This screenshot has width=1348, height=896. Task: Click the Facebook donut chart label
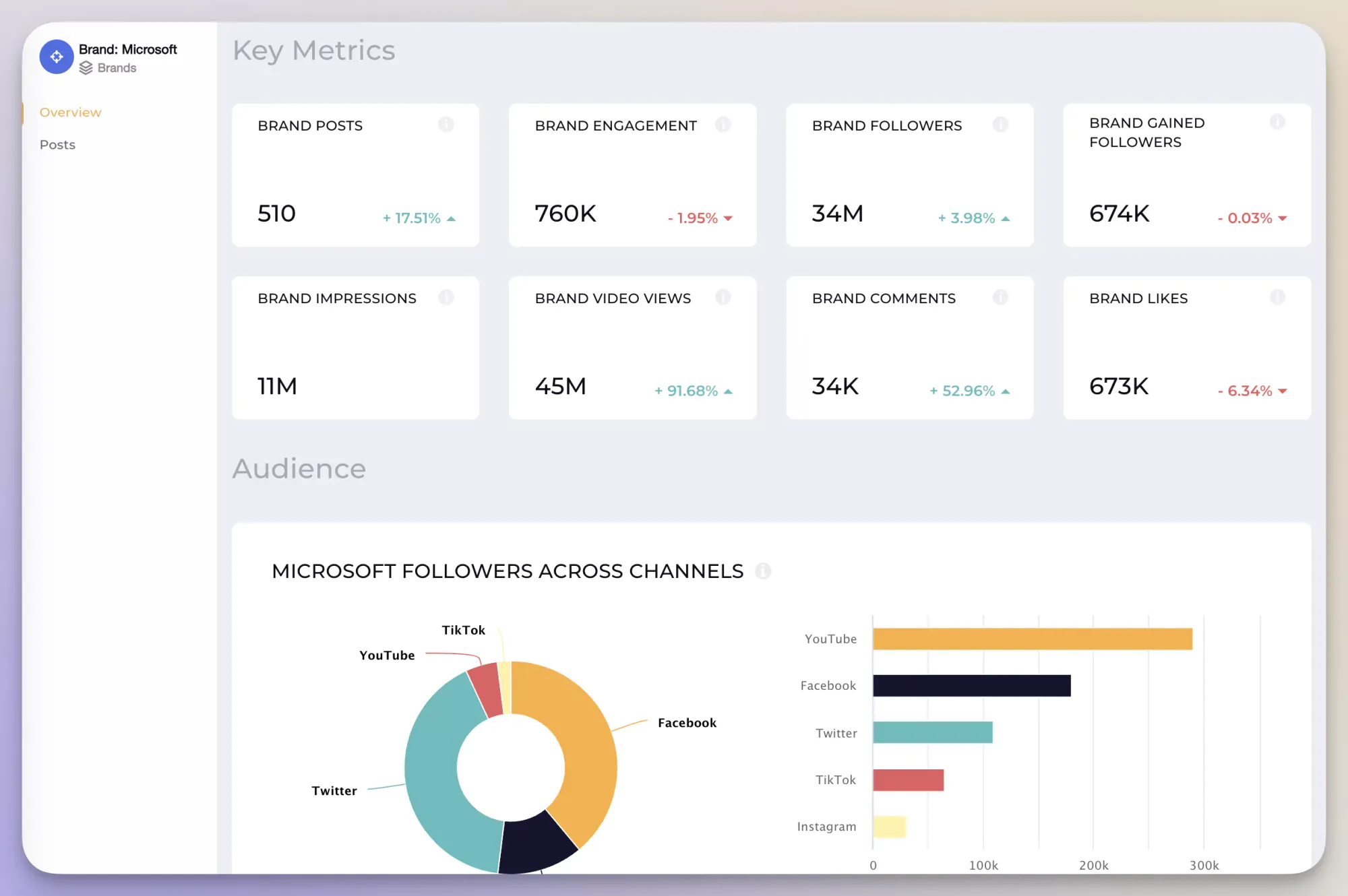[x=687, y=723]
